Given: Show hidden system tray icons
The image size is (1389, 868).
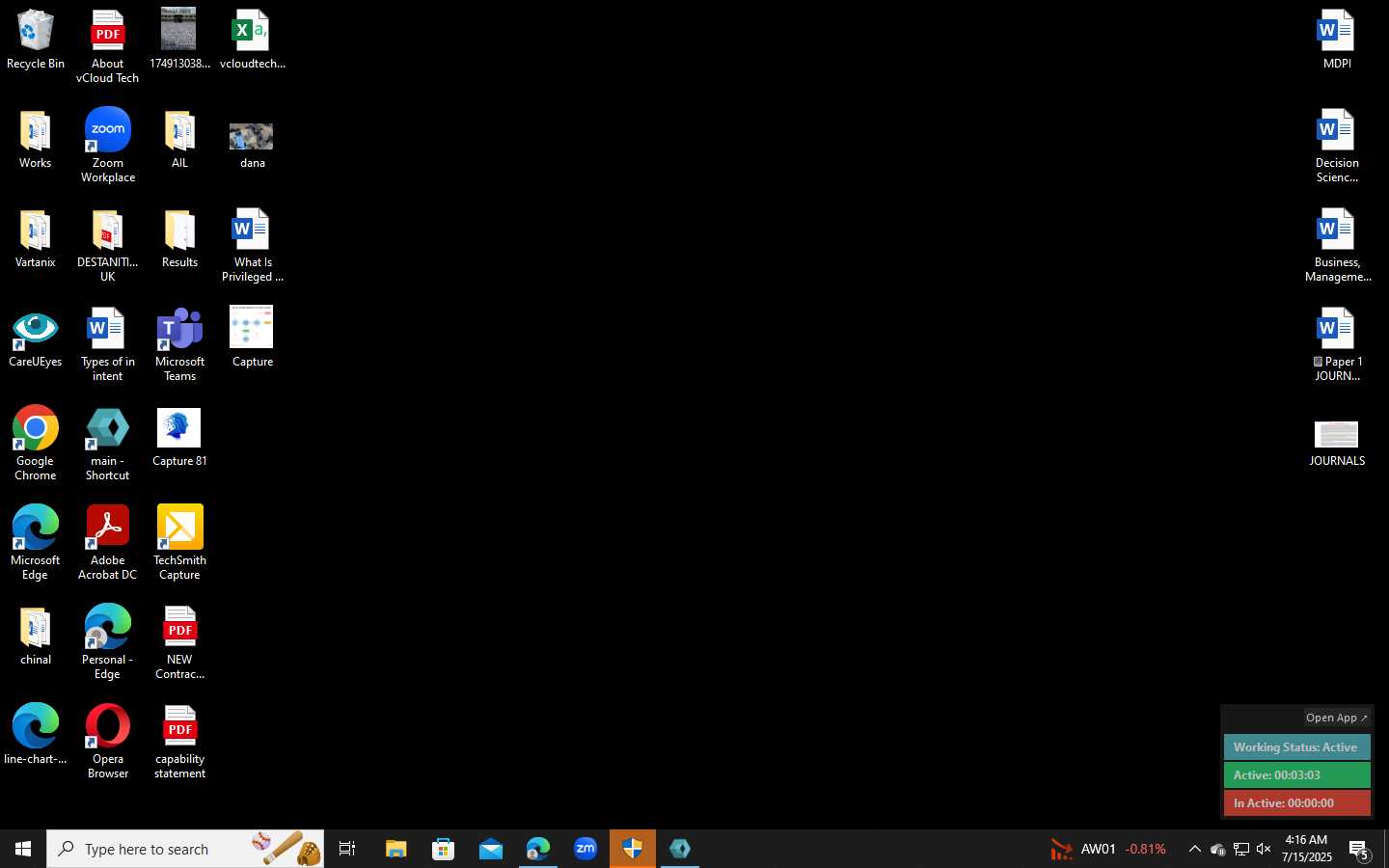Looking at the screenshot, I should click(1194, 849).
